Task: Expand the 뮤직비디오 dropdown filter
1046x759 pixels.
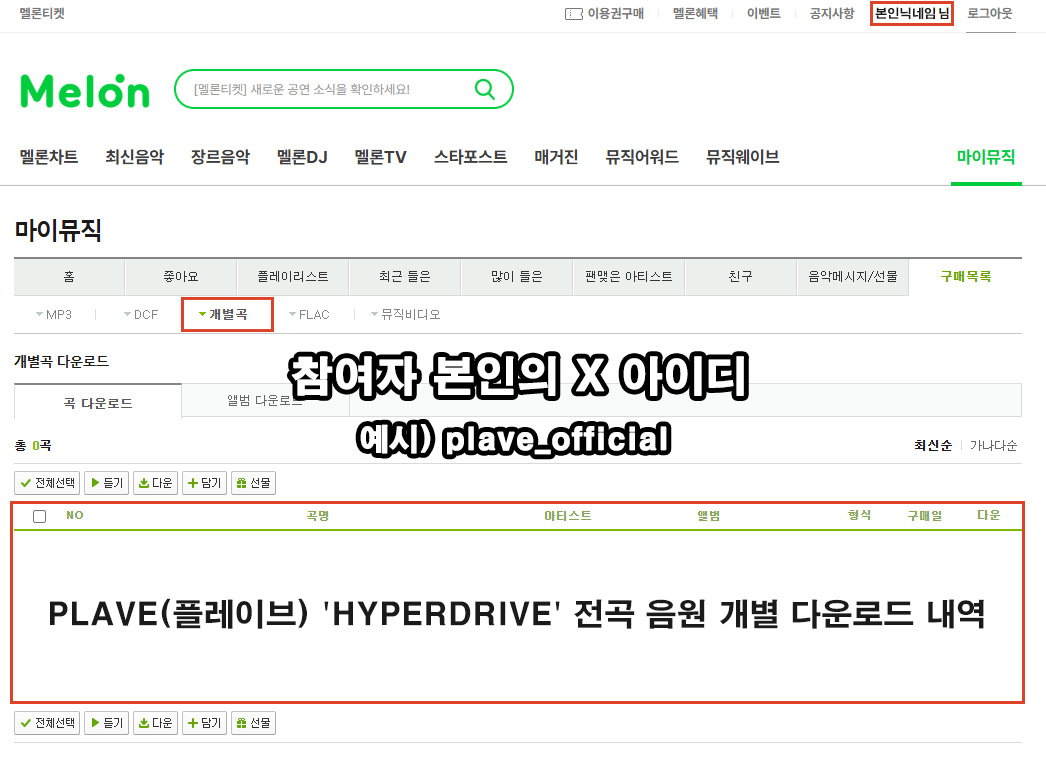Action: point(406,314)
